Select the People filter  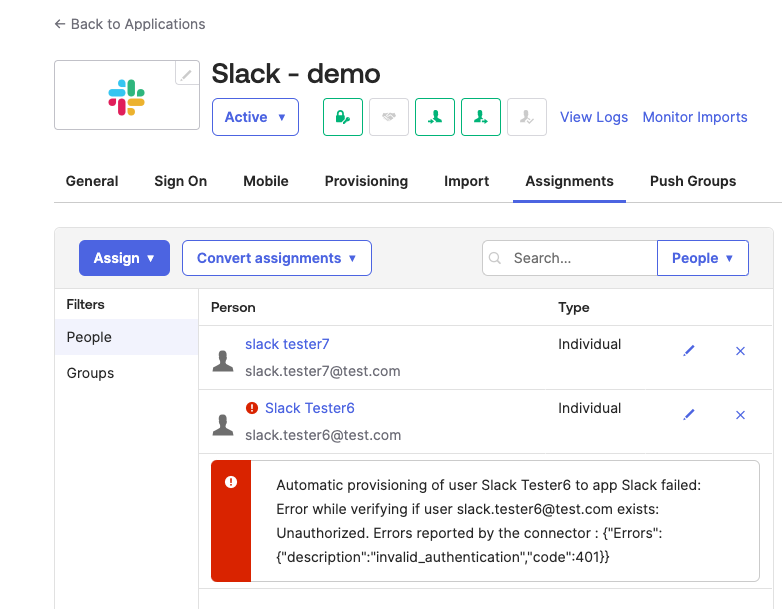(127, 337)
